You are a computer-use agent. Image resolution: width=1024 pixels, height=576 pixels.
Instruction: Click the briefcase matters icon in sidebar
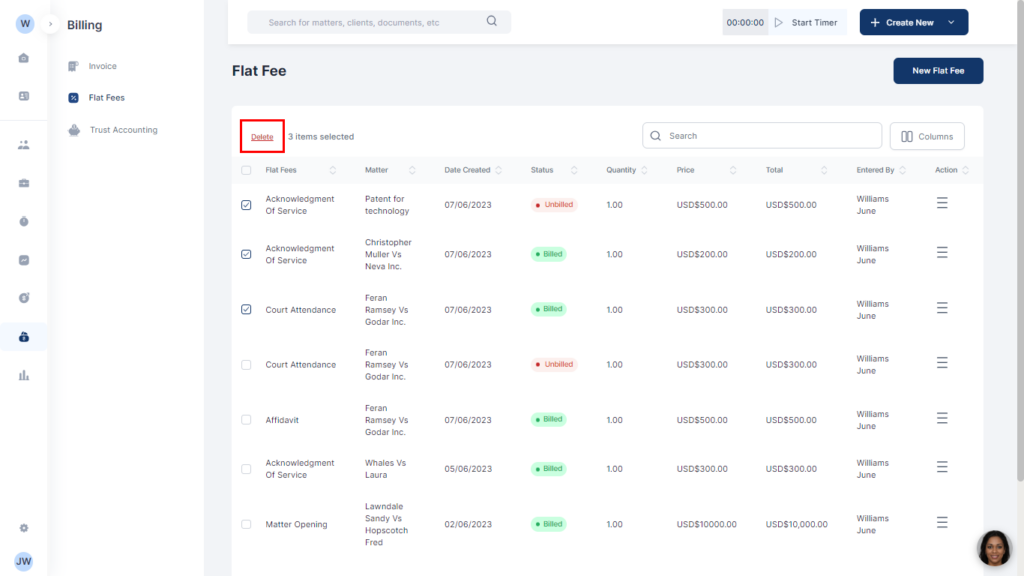click(x=24, y=183)
